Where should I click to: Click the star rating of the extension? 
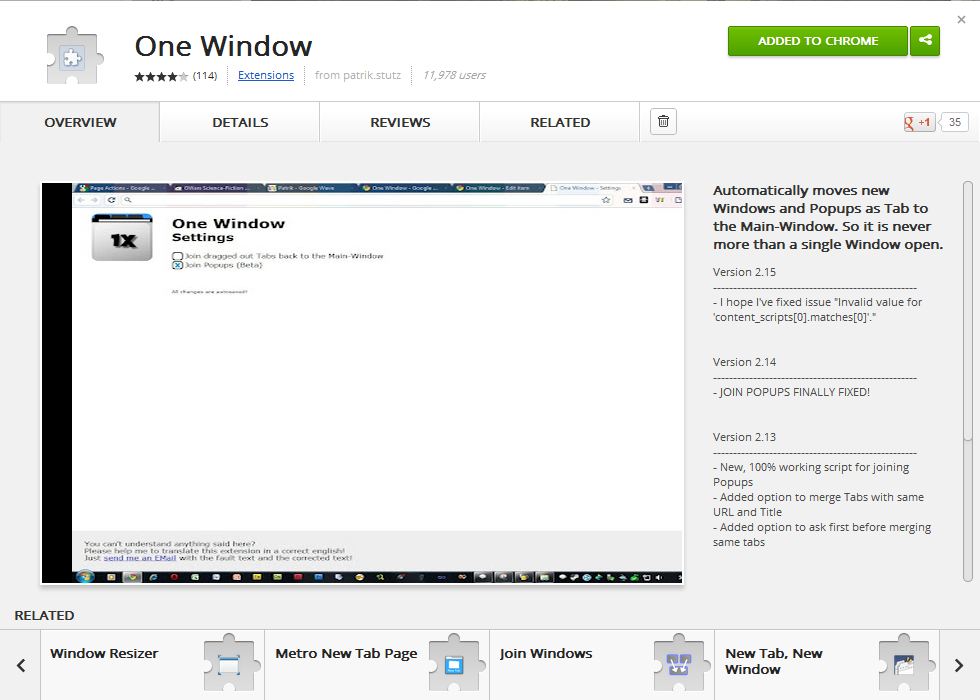[x=161, y=76]
